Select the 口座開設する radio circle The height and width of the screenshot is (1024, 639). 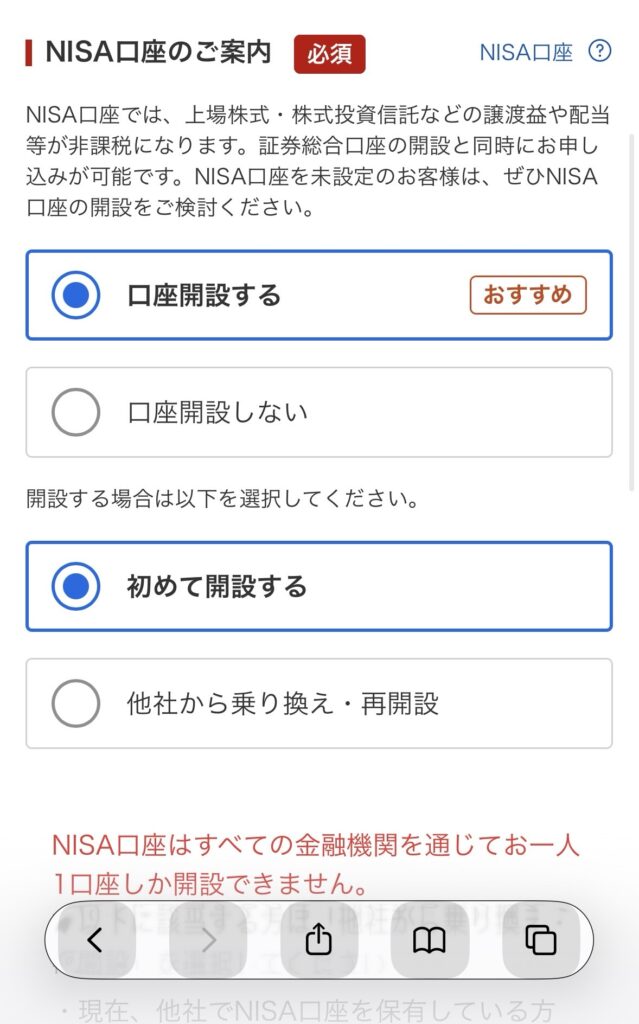pos(76,295)
